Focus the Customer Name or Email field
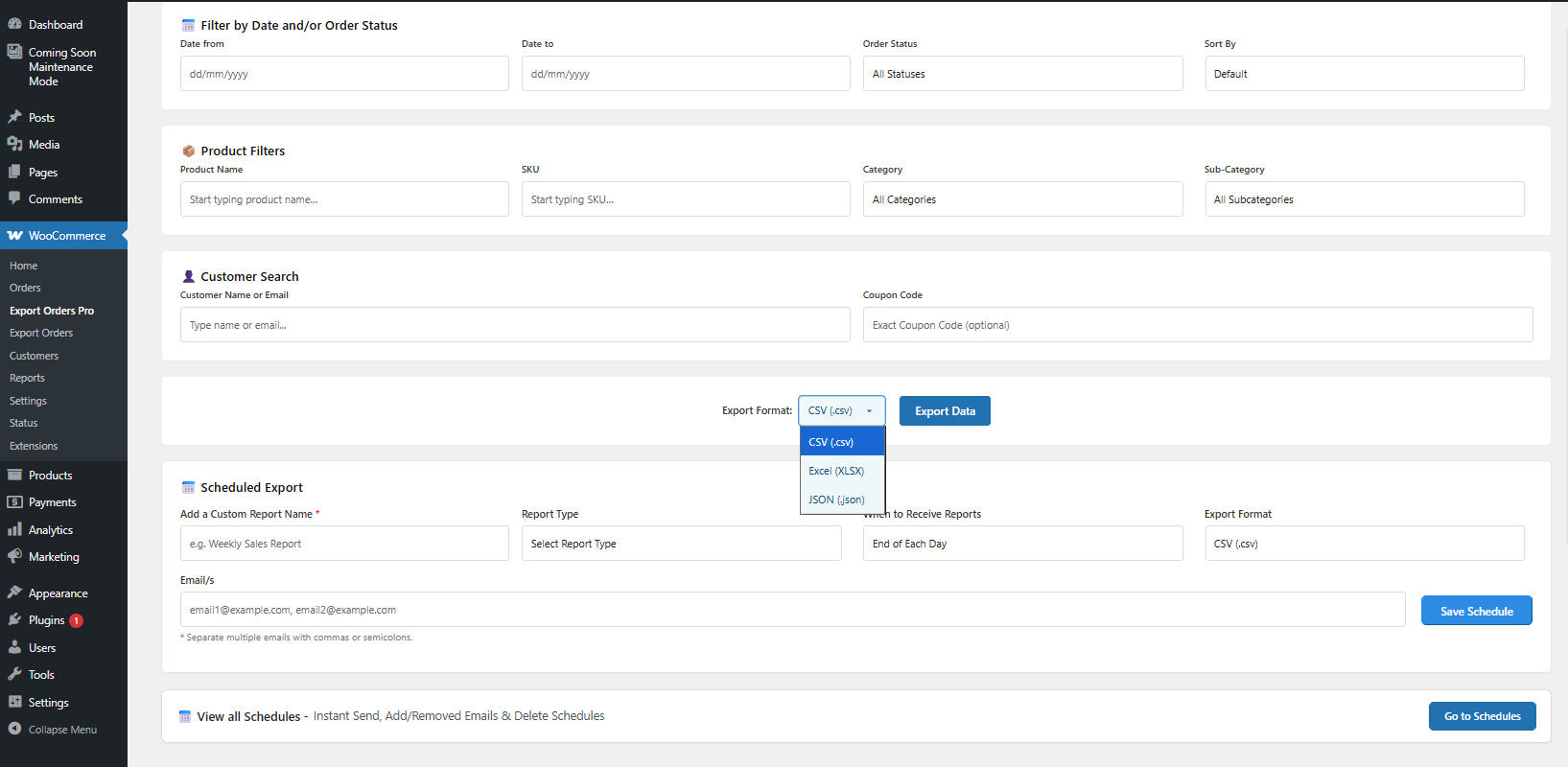 click(x=515, y=325)
